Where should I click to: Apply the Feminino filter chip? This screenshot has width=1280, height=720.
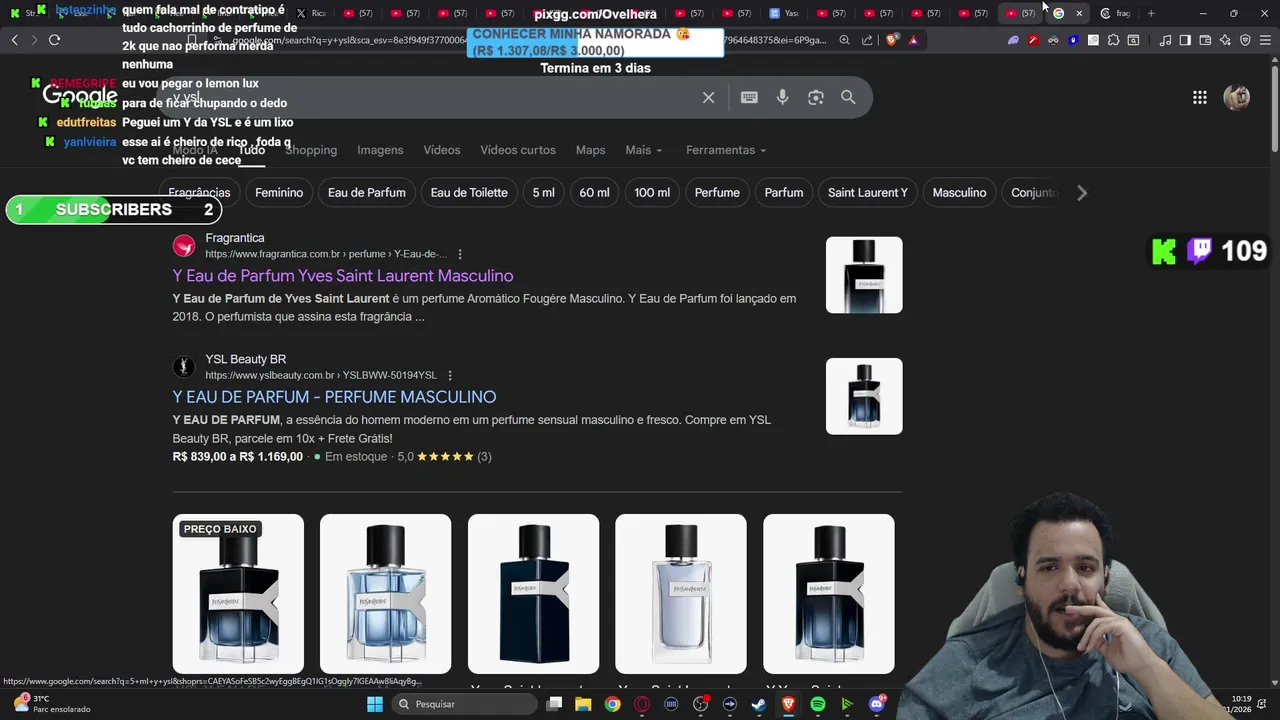pos(279,193)
